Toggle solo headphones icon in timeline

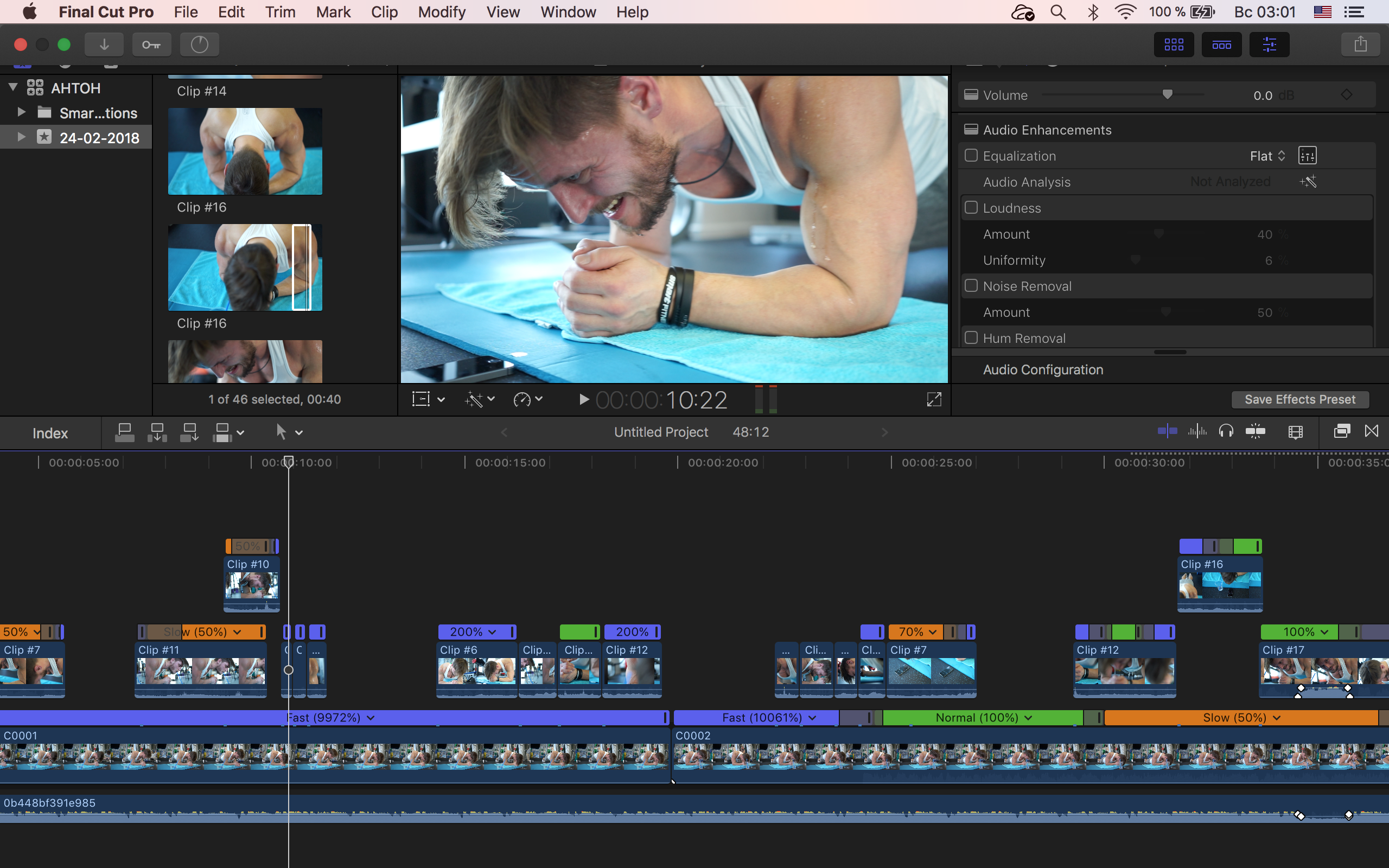[1226, 431]
